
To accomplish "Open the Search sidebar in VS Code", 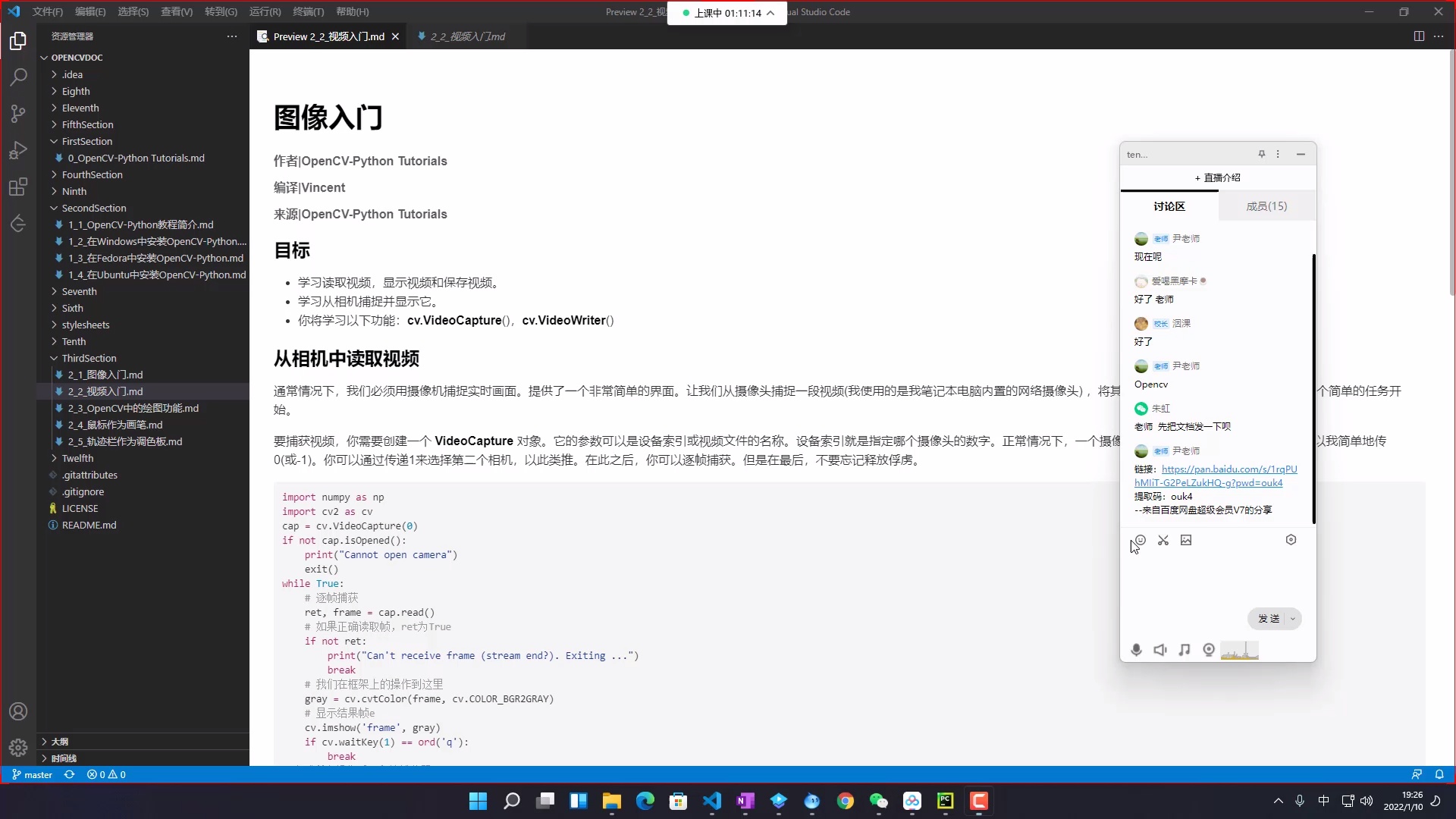I will pyautogui.click(x=18, y=77).
